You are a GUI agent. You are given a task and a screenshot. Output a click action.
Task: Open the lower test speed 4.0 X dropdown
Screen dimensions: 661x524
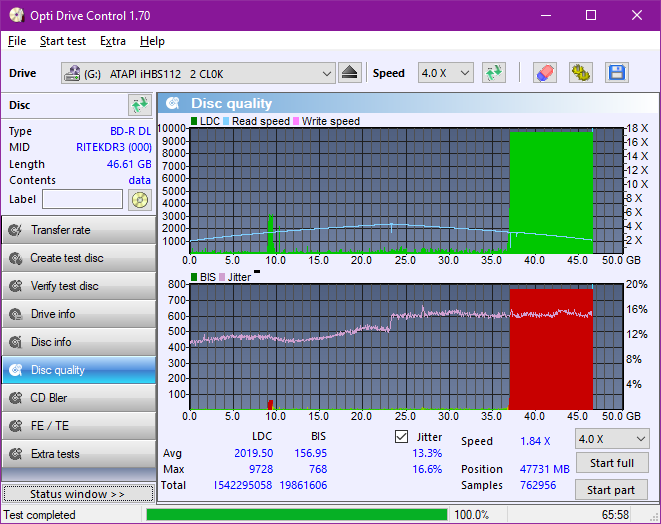(612, 439)
